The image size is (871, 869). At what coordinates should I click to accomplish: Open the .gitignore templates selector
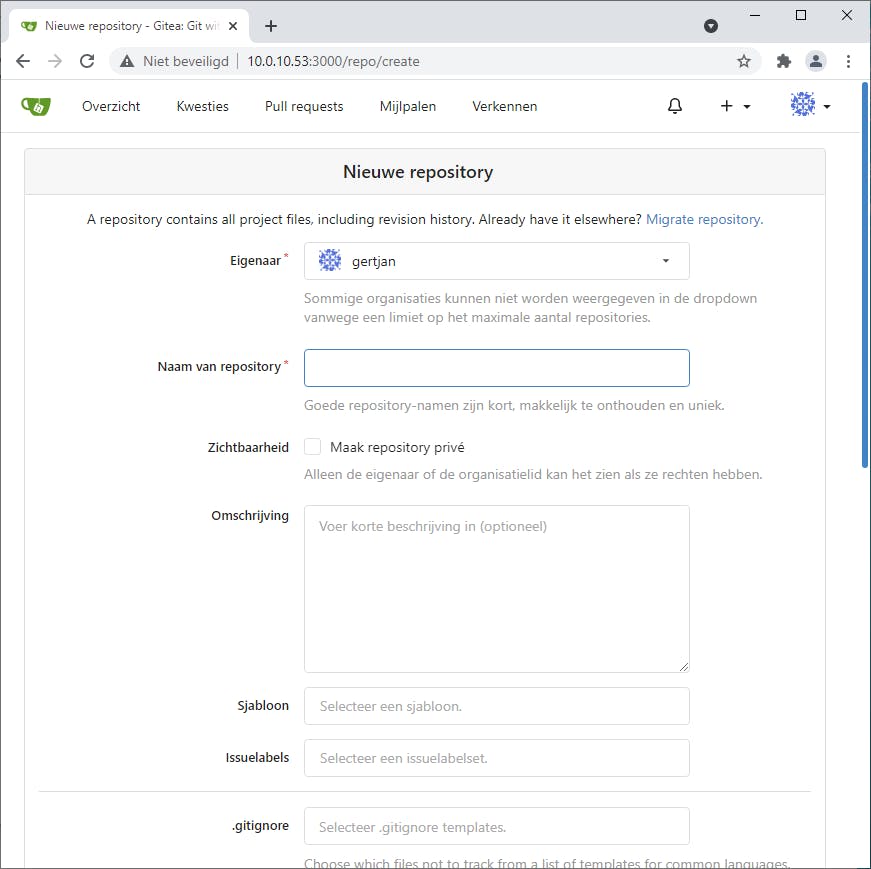click(x=496, y=826)
